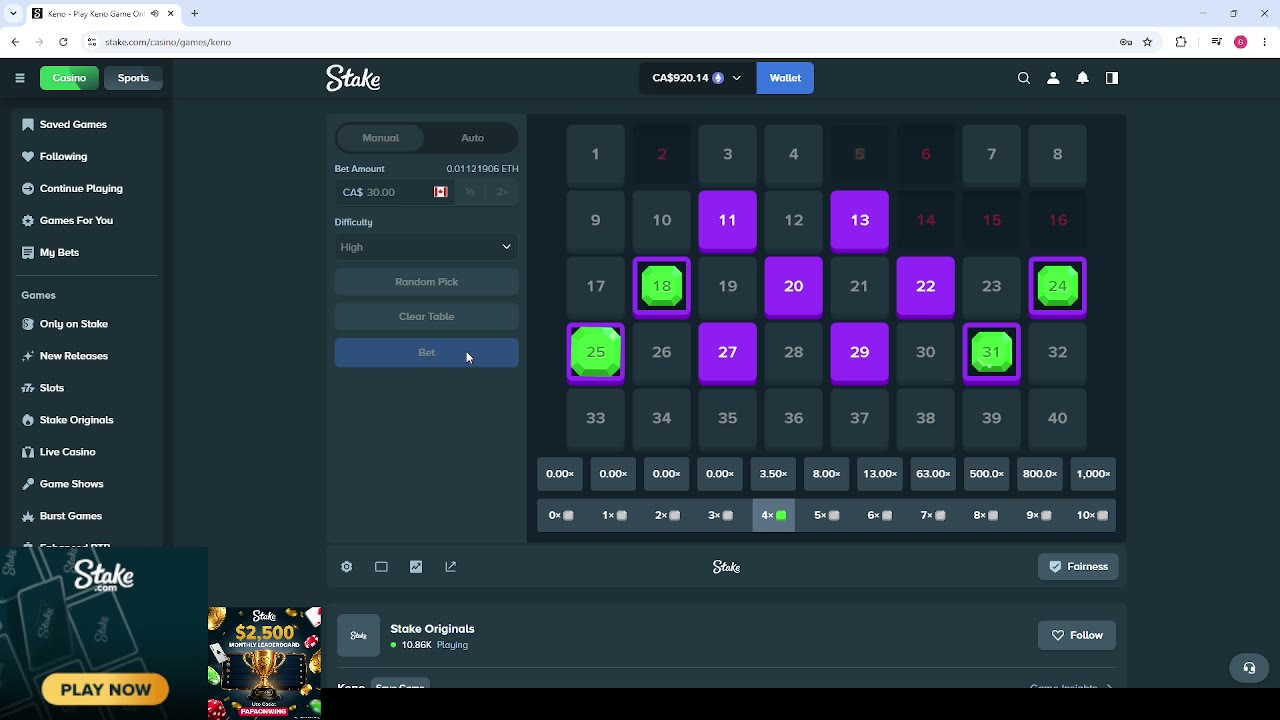
Task: Switch to the Manual tab
Action: (x=381, y=138)
